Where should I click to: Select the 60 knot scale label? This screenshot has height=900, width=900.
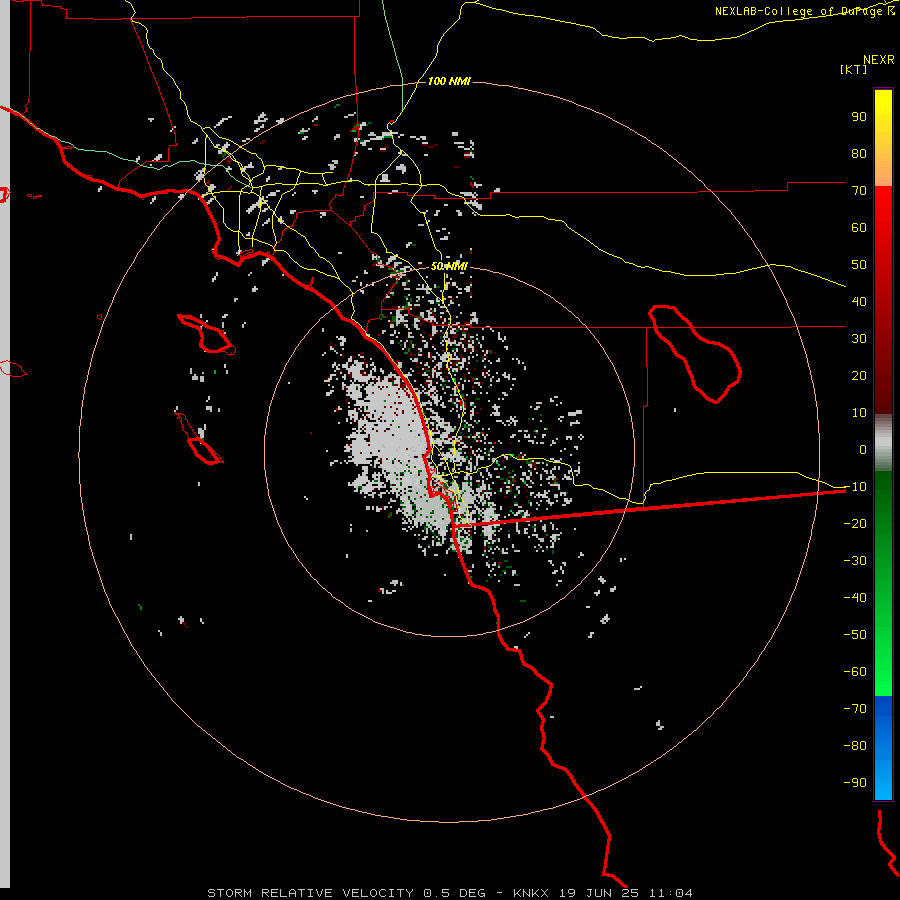point(859,227)
